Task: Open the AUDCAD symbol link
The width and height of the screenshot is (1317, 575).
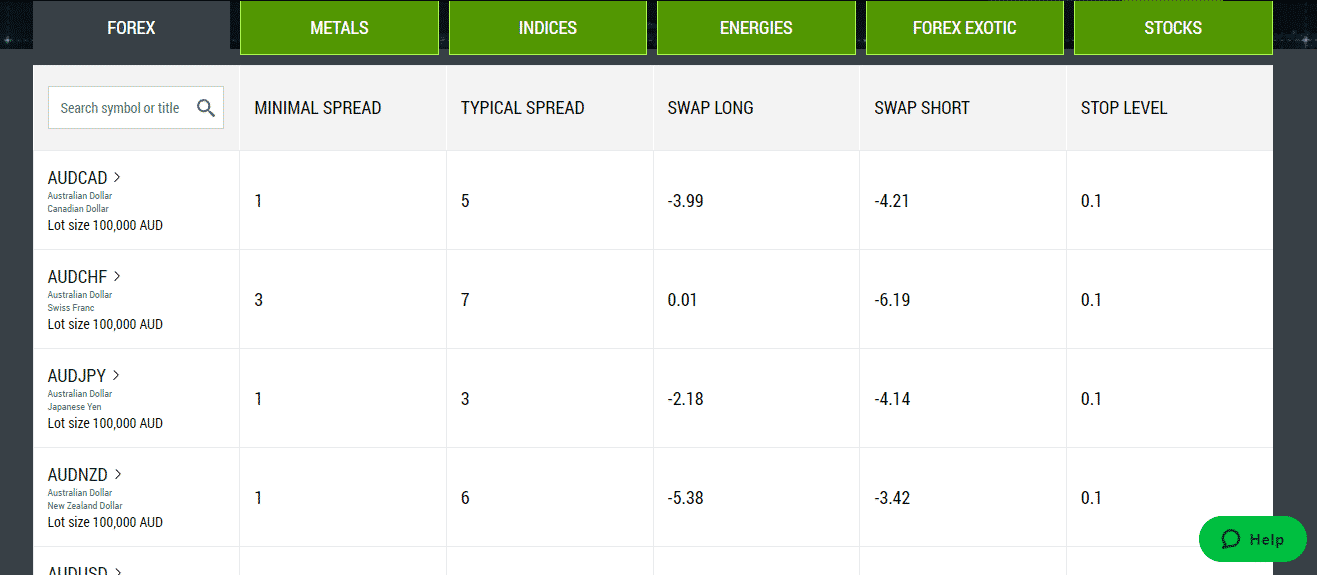Action: (78, 178)
